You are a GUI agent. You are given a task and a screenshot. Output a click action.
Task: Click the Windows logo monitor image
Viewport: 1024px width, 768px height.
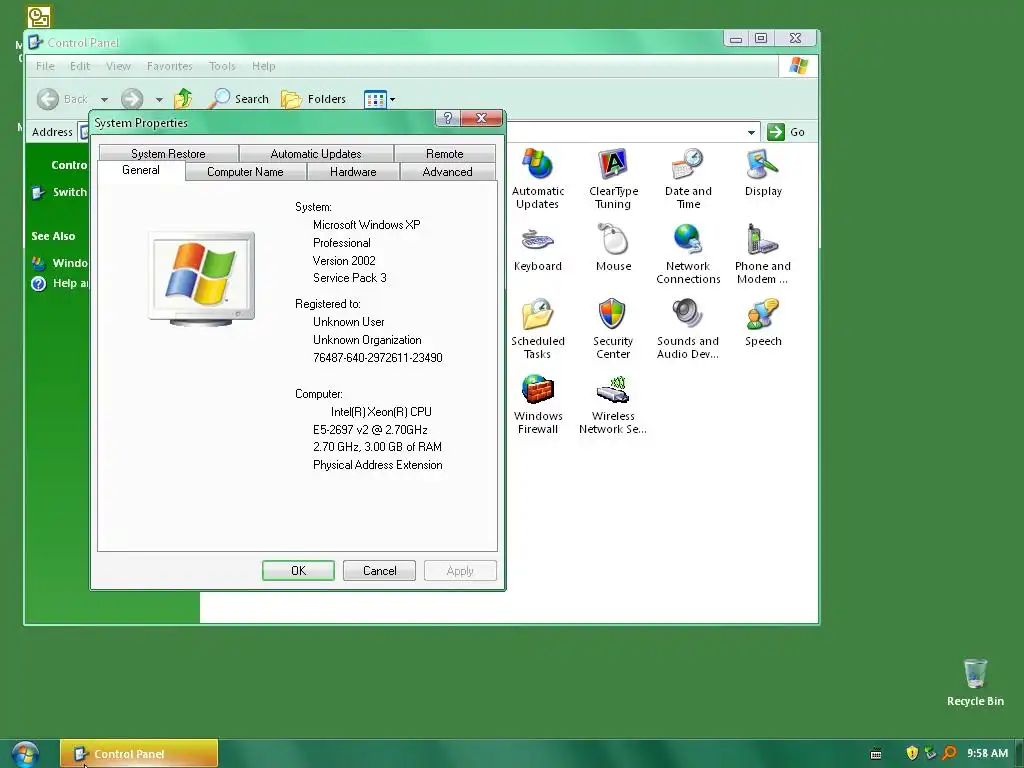point(201,278)
